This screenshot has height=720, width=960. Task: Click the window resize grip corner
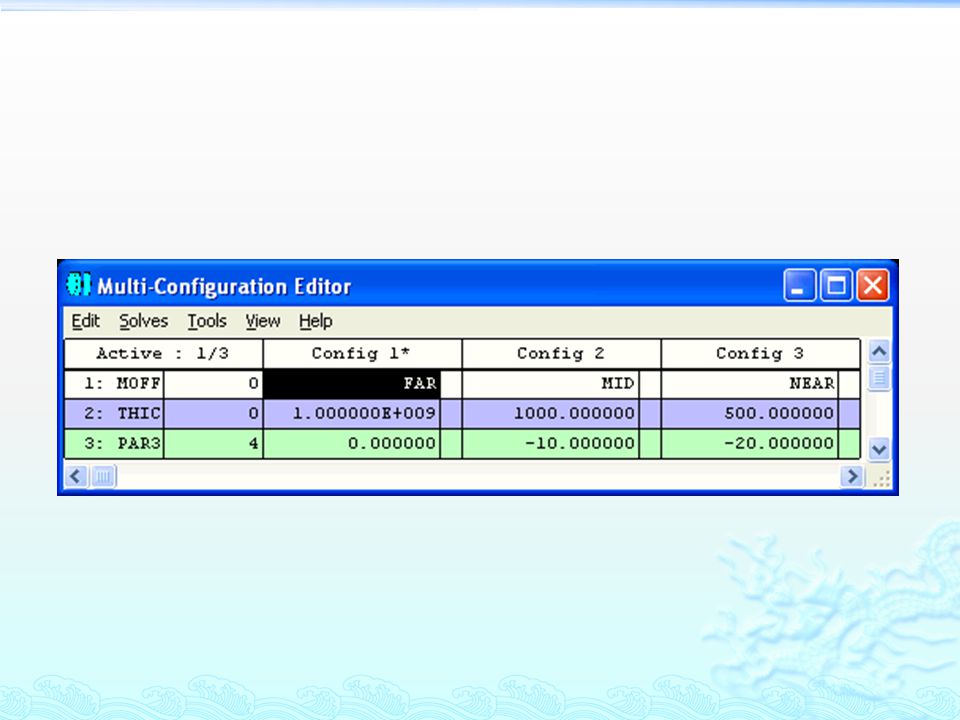(881, 478)
